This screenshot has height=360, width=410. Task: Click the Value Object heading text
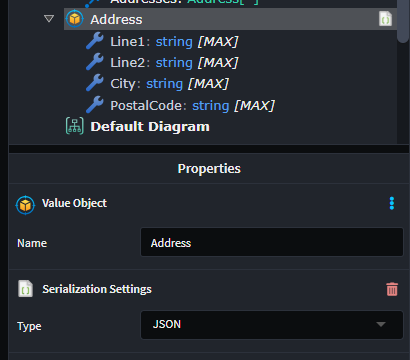pos(74,203)
